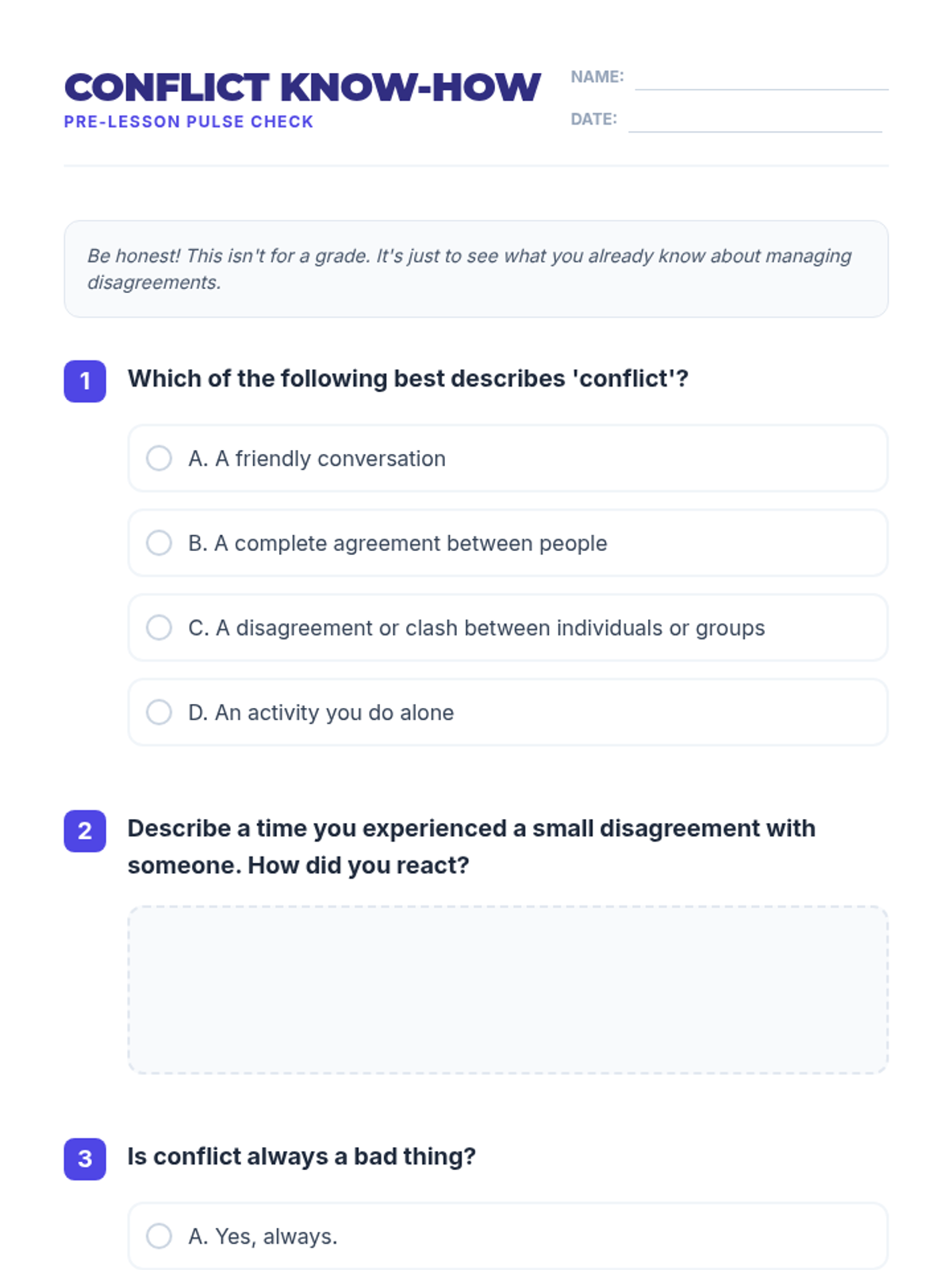Click the 'D. An activity you do alone' label

click(x=321, y=713)
